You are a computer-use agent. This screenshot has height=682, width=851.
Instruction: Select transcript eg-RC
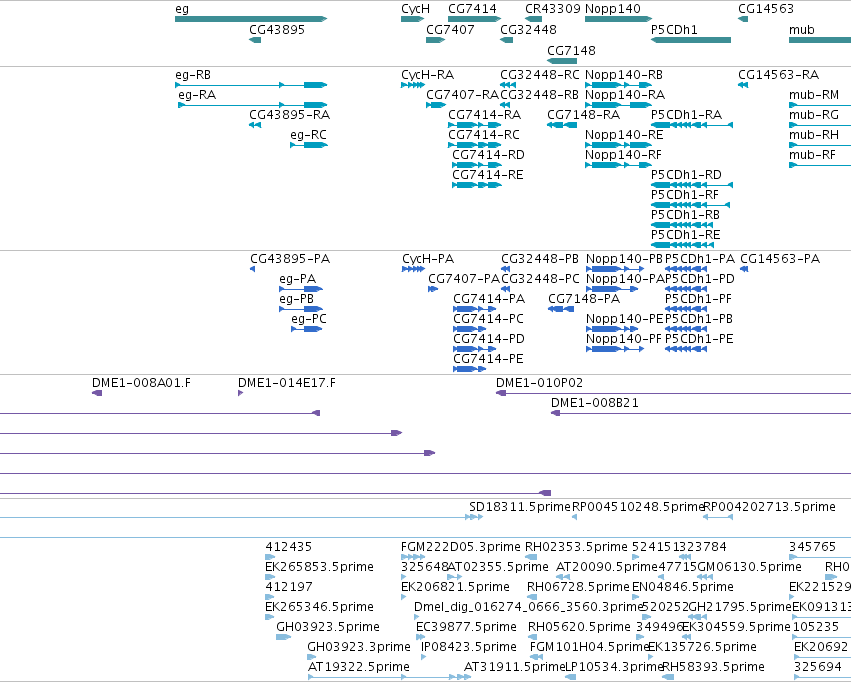309,145
